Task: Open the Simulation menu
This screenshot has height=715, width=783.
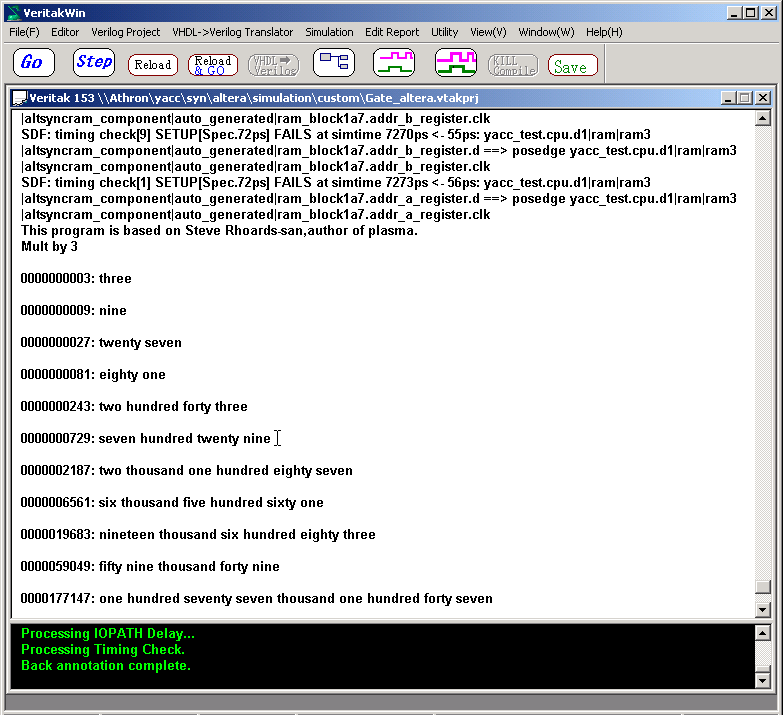Action: [x=329, y=32]
